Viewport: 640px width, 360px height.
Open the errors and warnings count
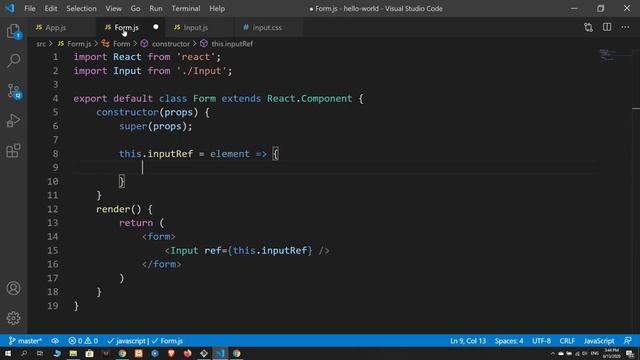(x=83, y=341)
